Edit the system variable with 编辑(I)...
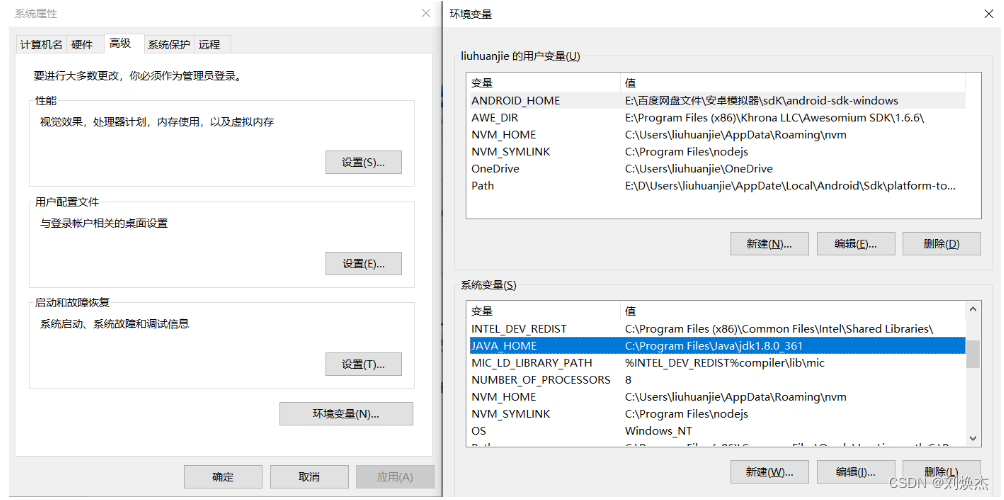The image size is (1004, 500). tap(855, 472)
